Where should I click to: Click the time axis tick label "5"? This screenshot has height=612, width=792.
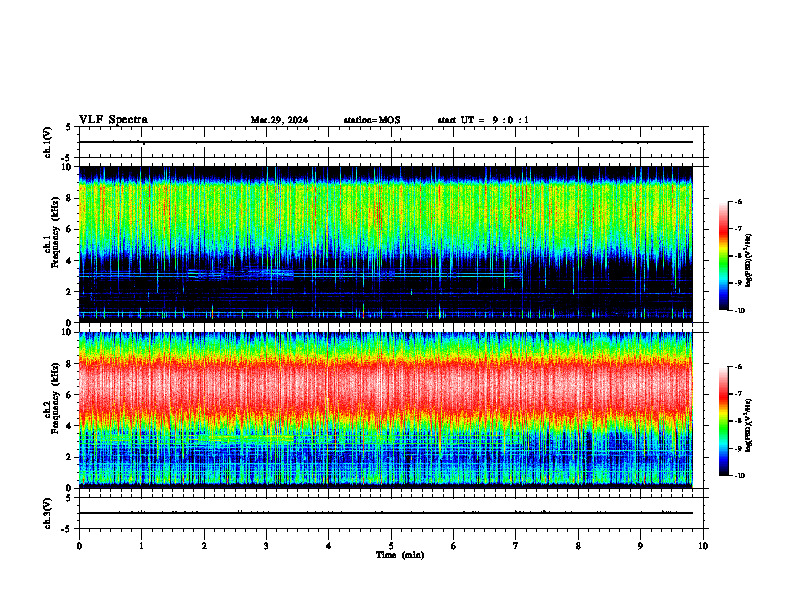point(391,546)
